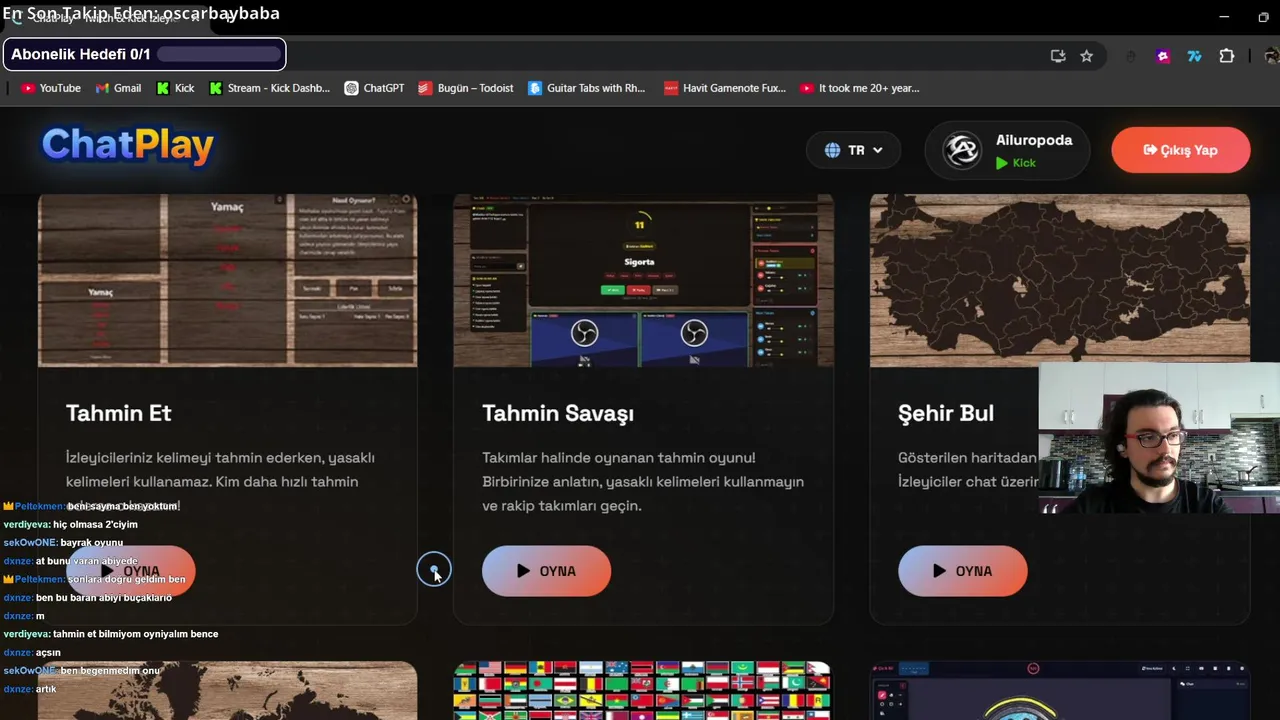Viewport: 1280px width, 720px height.
Task: Open the Guitar Tabs bookmark
Action: [586, 88]
